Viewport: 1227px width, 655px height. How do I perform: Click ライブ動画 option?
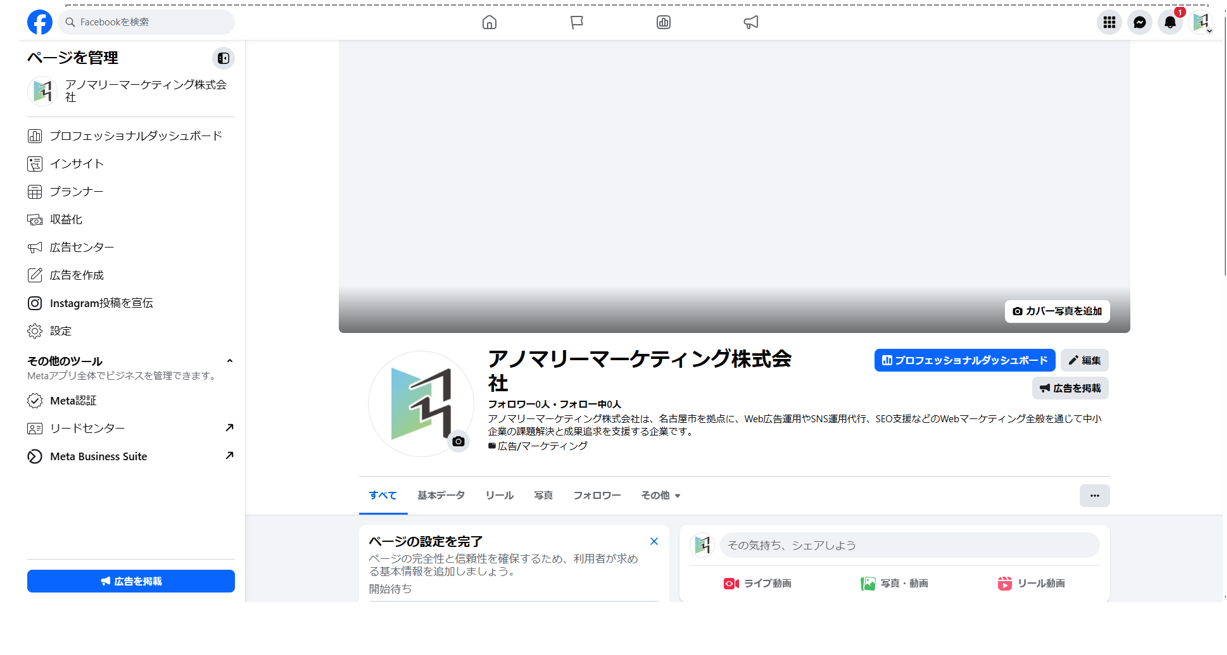coord(758,584)
